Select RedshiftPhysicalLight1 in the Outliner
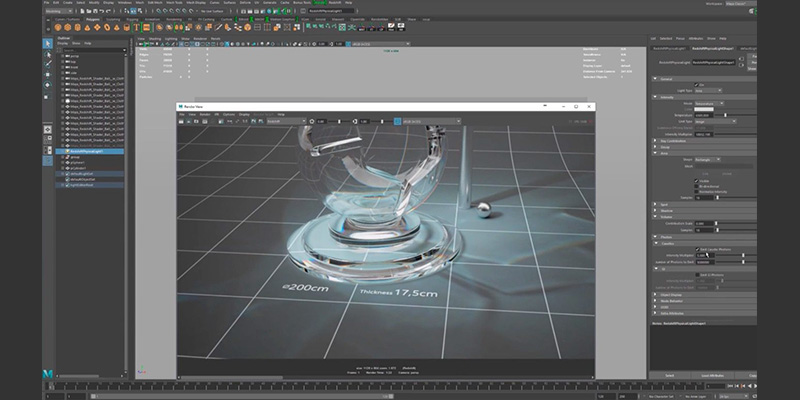Viewport: 800px width, 400px height. point(89,152)
